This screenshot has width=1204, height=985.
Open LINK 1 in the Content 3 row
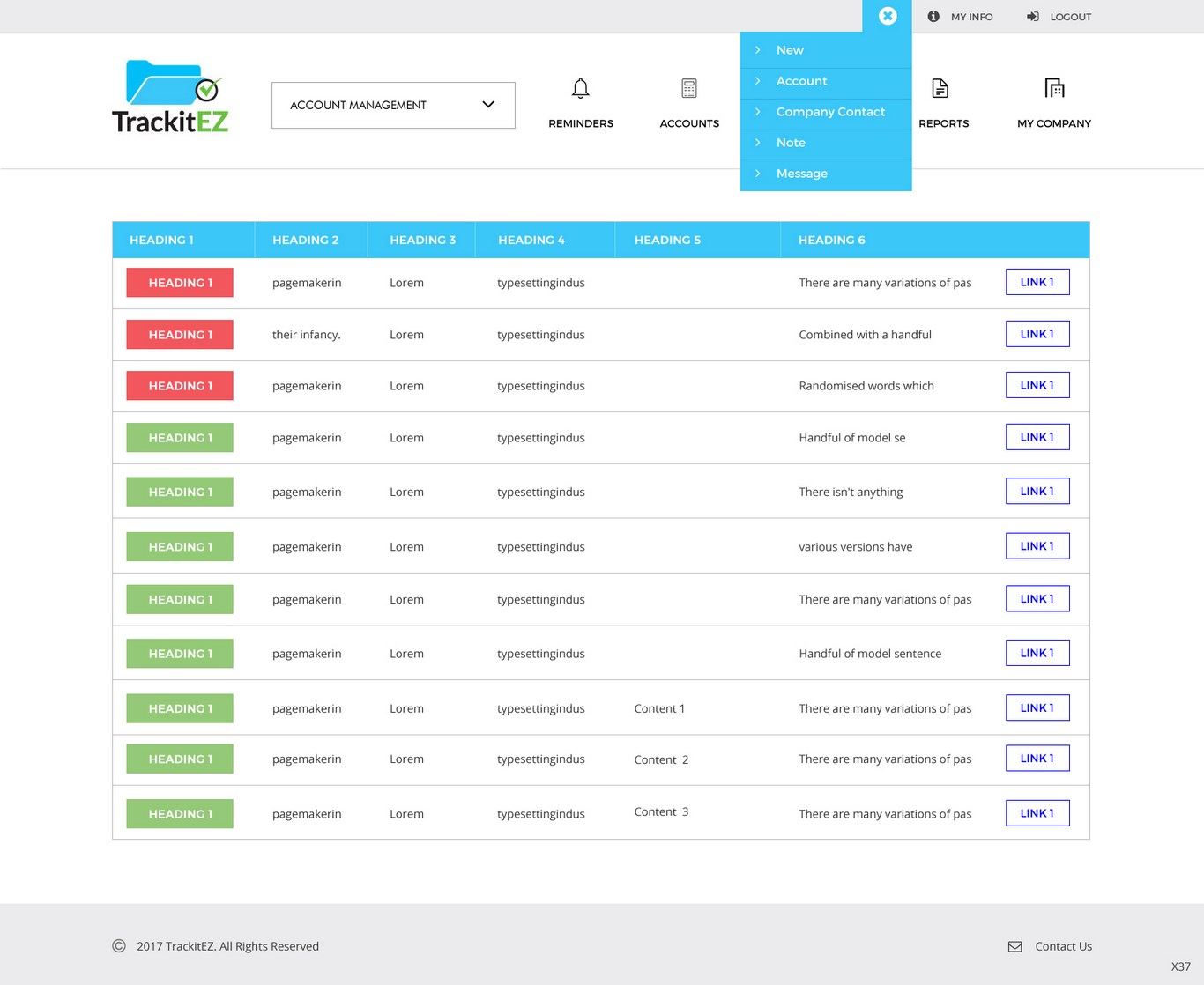pos(1037,813)
